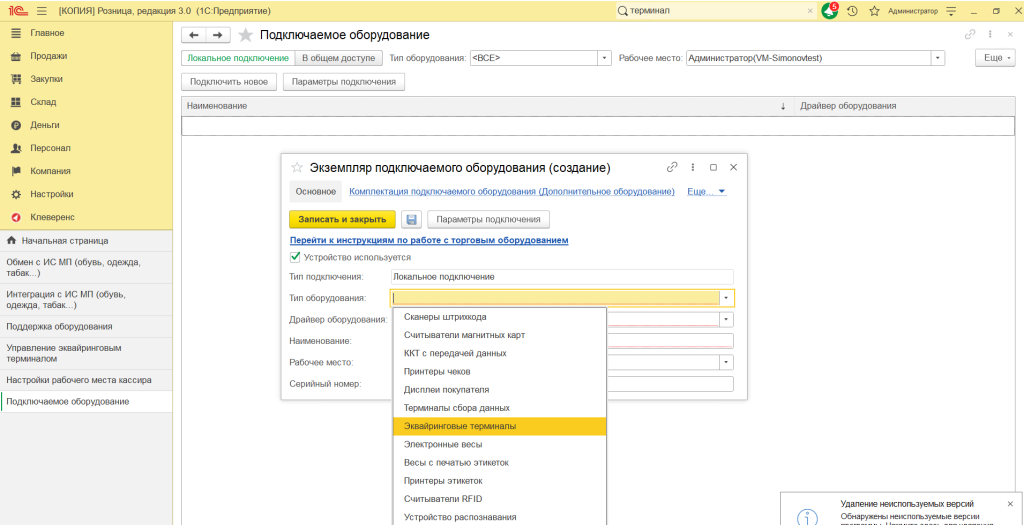The height and width of the screenshot is (525, 1024).
Task: Click the star in the Экземпляр dialog title
Action: pyautogui.click(x=296, y=167)
